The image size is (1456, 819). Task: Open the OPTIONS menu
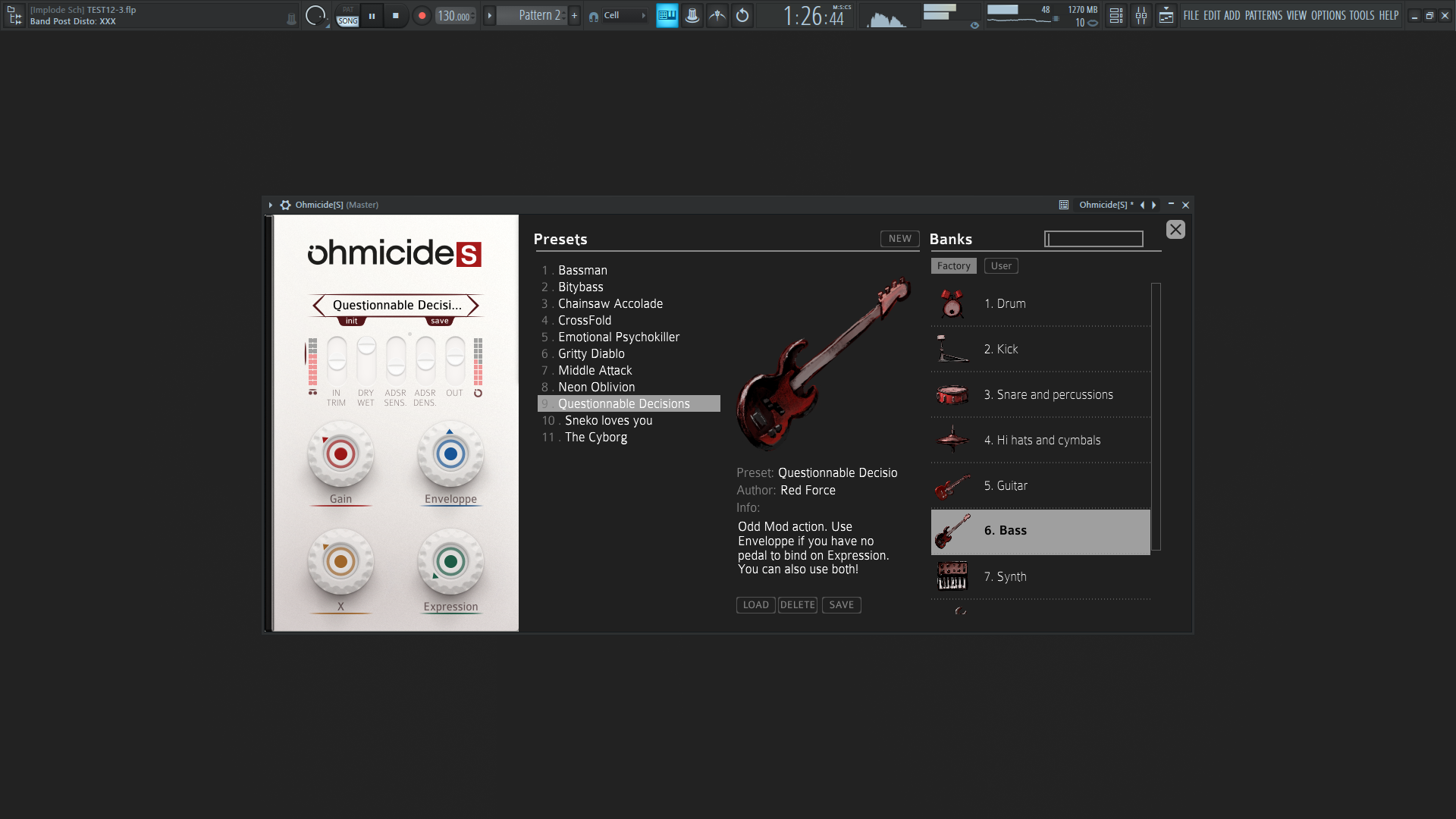point(1328,15)
